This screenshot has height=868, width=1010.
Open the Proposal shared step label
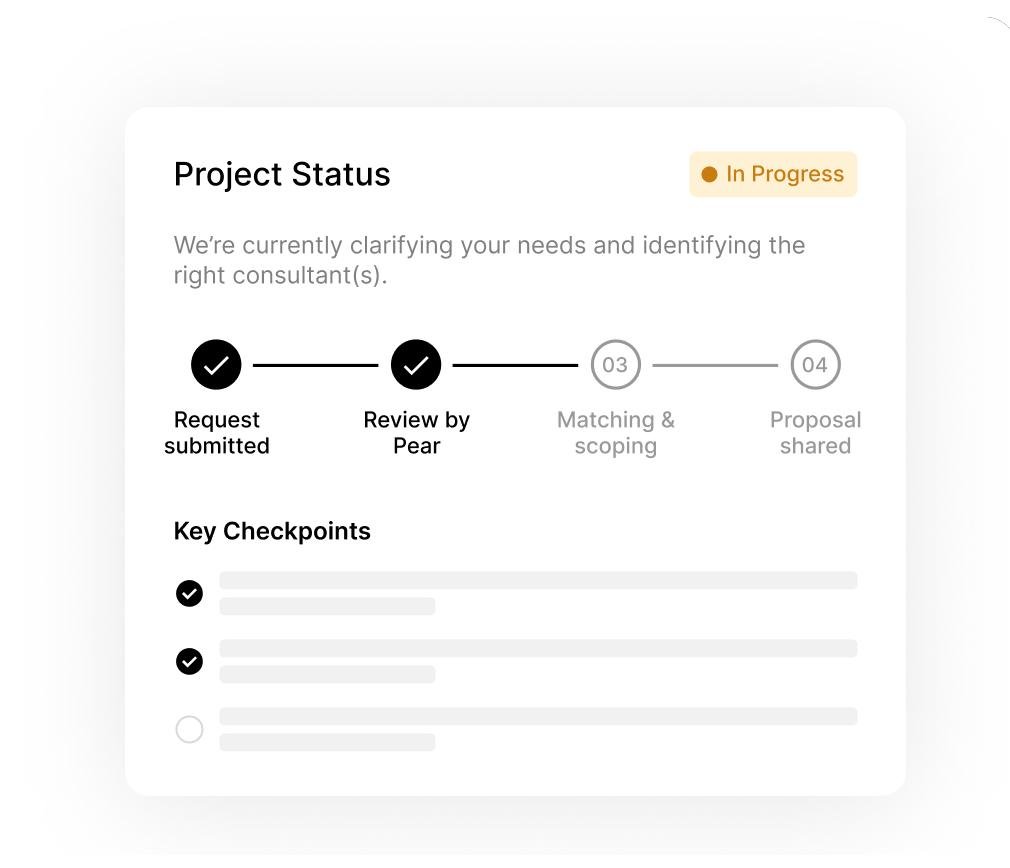point(815,433)
